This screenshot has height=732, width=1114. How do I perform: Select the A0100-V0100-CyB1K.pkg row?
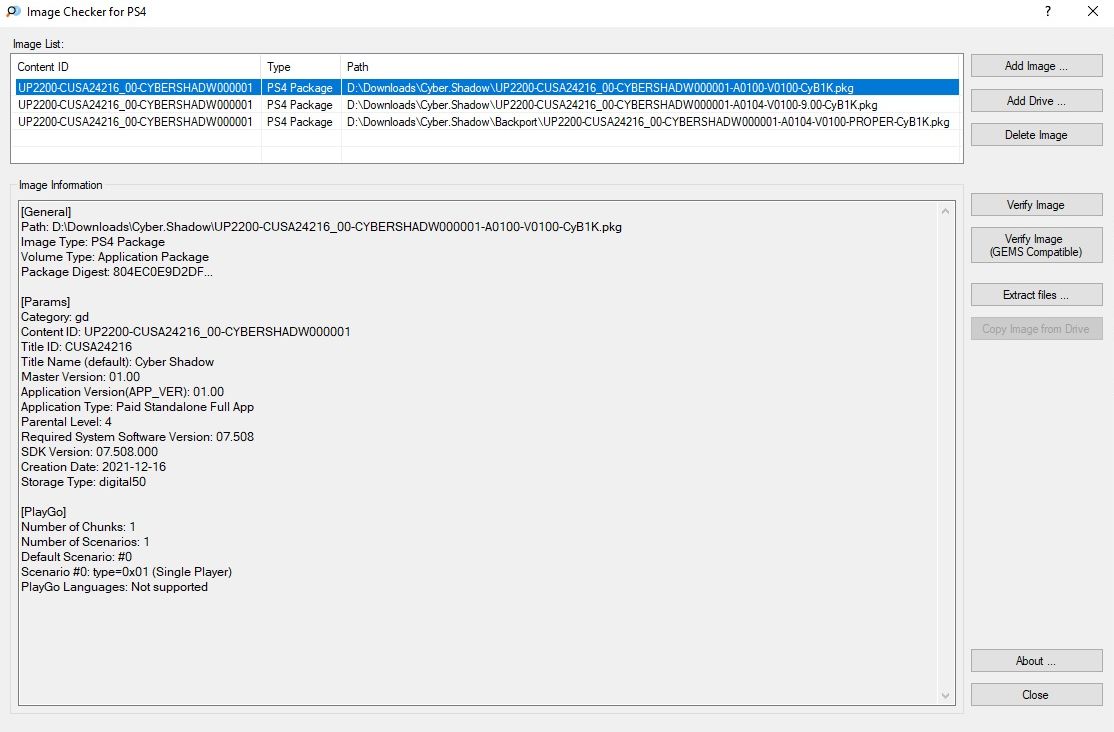pyautogui.click(x=487, y=88)
